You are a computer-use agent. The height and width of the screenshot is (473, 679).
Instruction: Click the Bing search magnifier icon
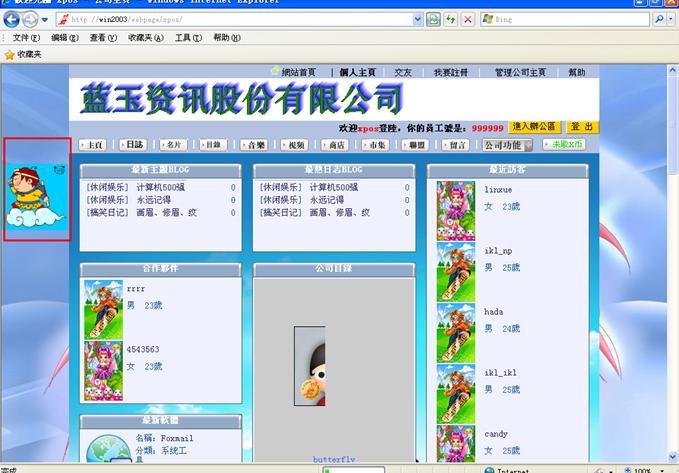[x=661, y=20]
